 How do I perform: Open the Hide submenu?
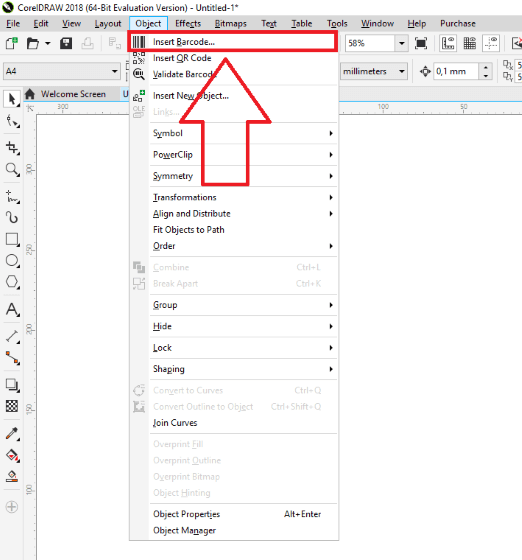(244, 326)
